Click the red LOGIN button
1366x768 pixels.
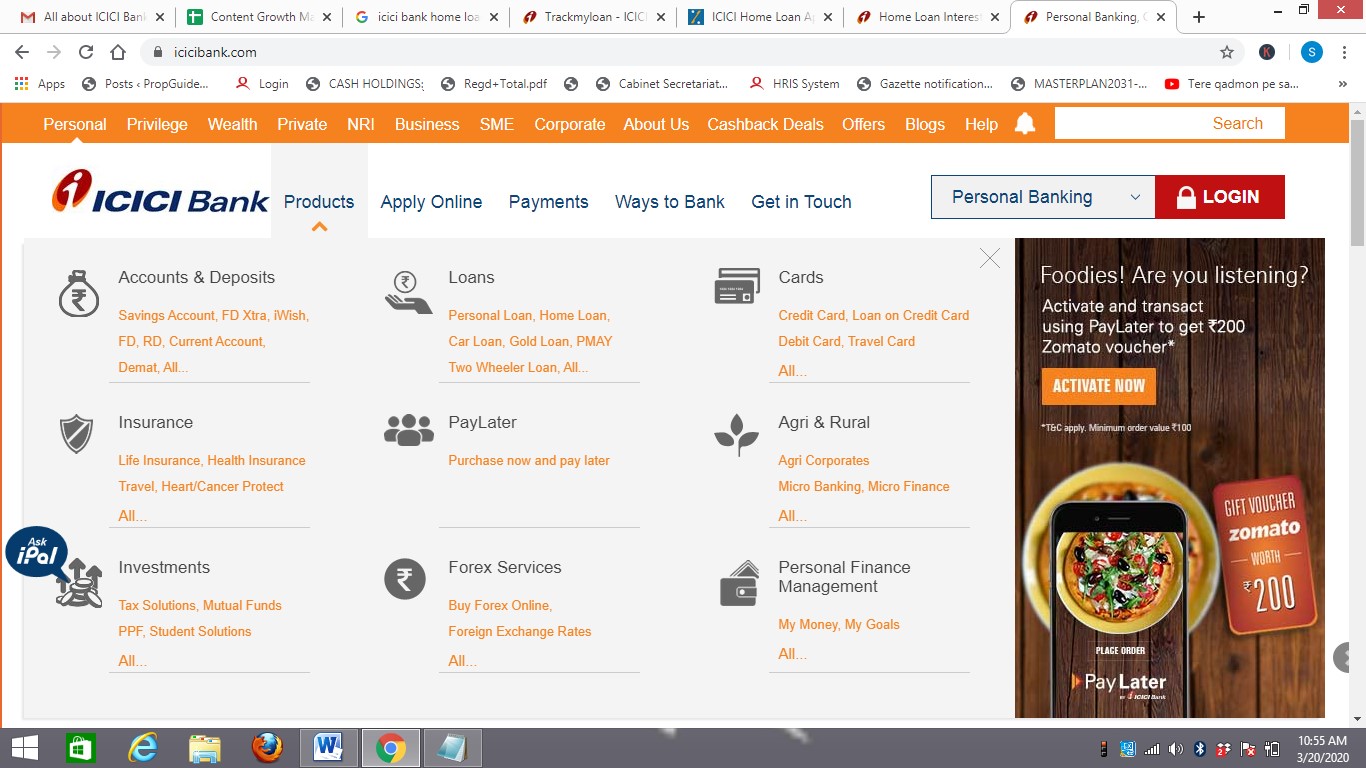pyautogui.click(x=1220, y=197)
